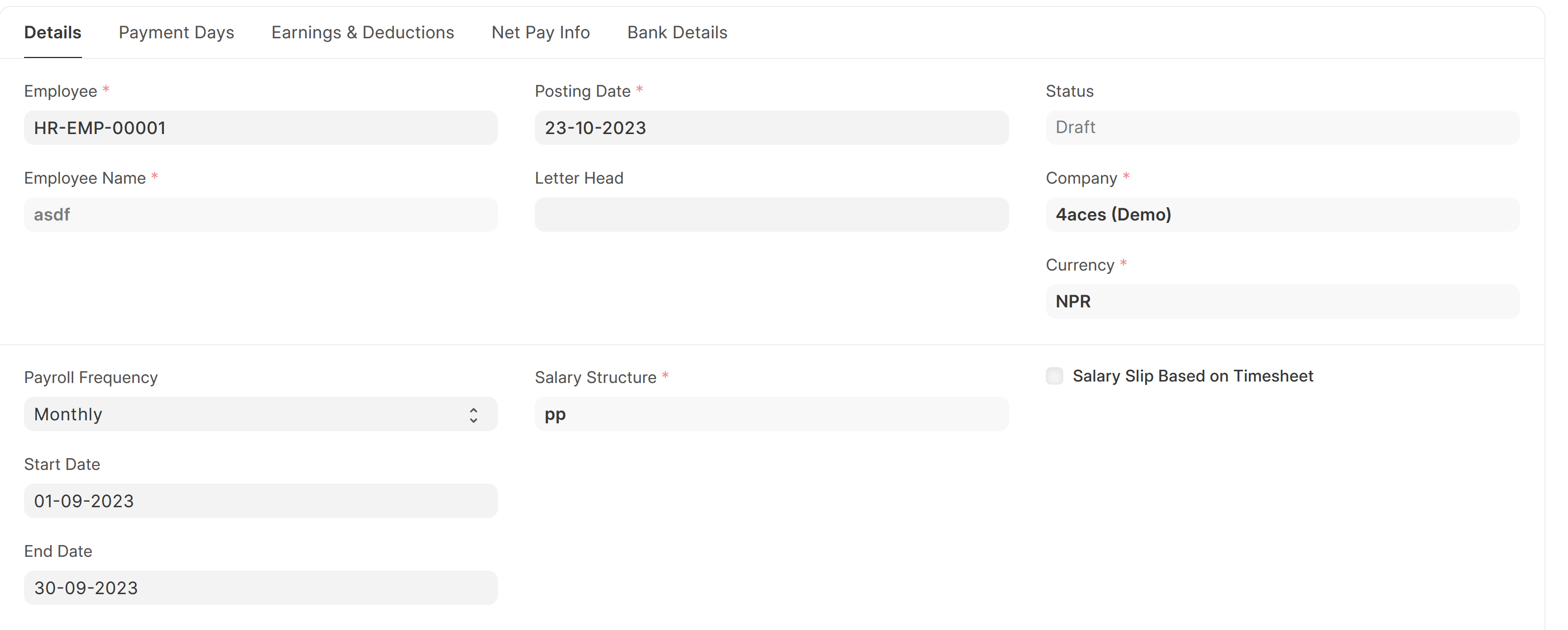The width and height of the screenshot is (1568, 630).
Task: Click the Status field showing Draft
Action: (x=1282, y=127)
